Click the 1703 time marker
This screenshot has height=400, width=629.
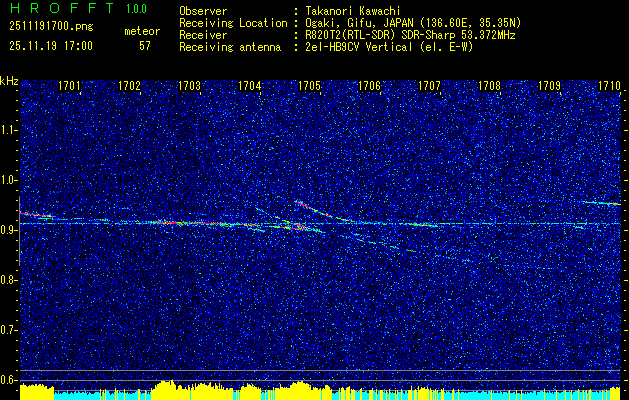189,85
